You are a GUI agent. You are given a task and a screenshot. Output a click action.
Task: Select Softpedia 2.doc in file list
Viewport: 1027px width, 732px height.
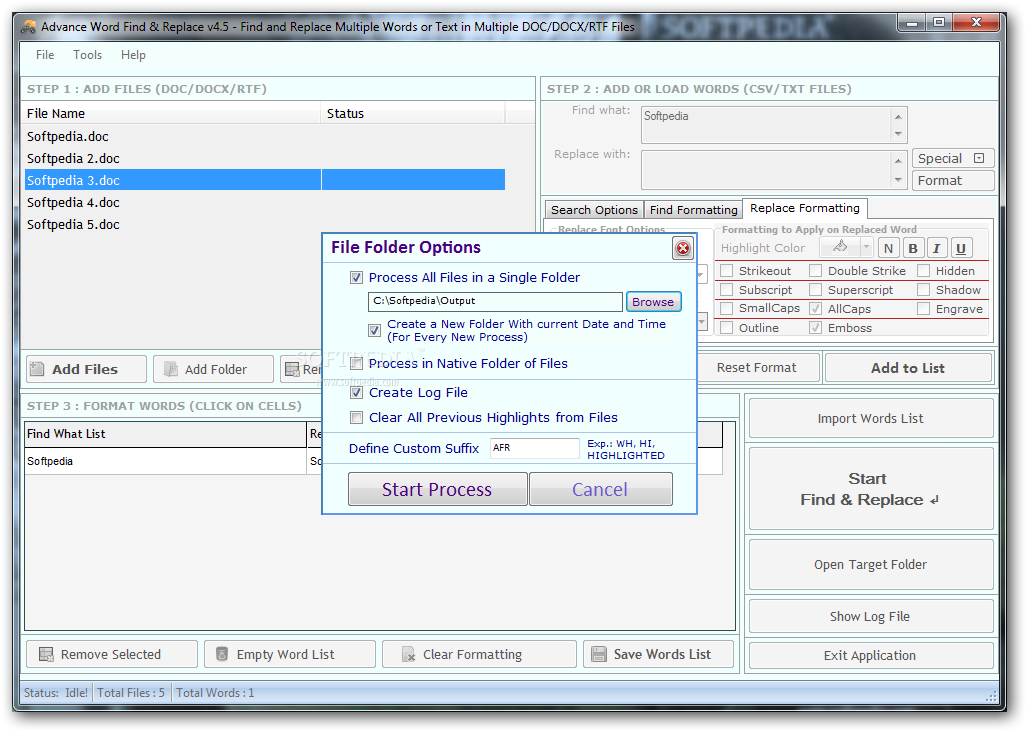(x=265, y=158)
